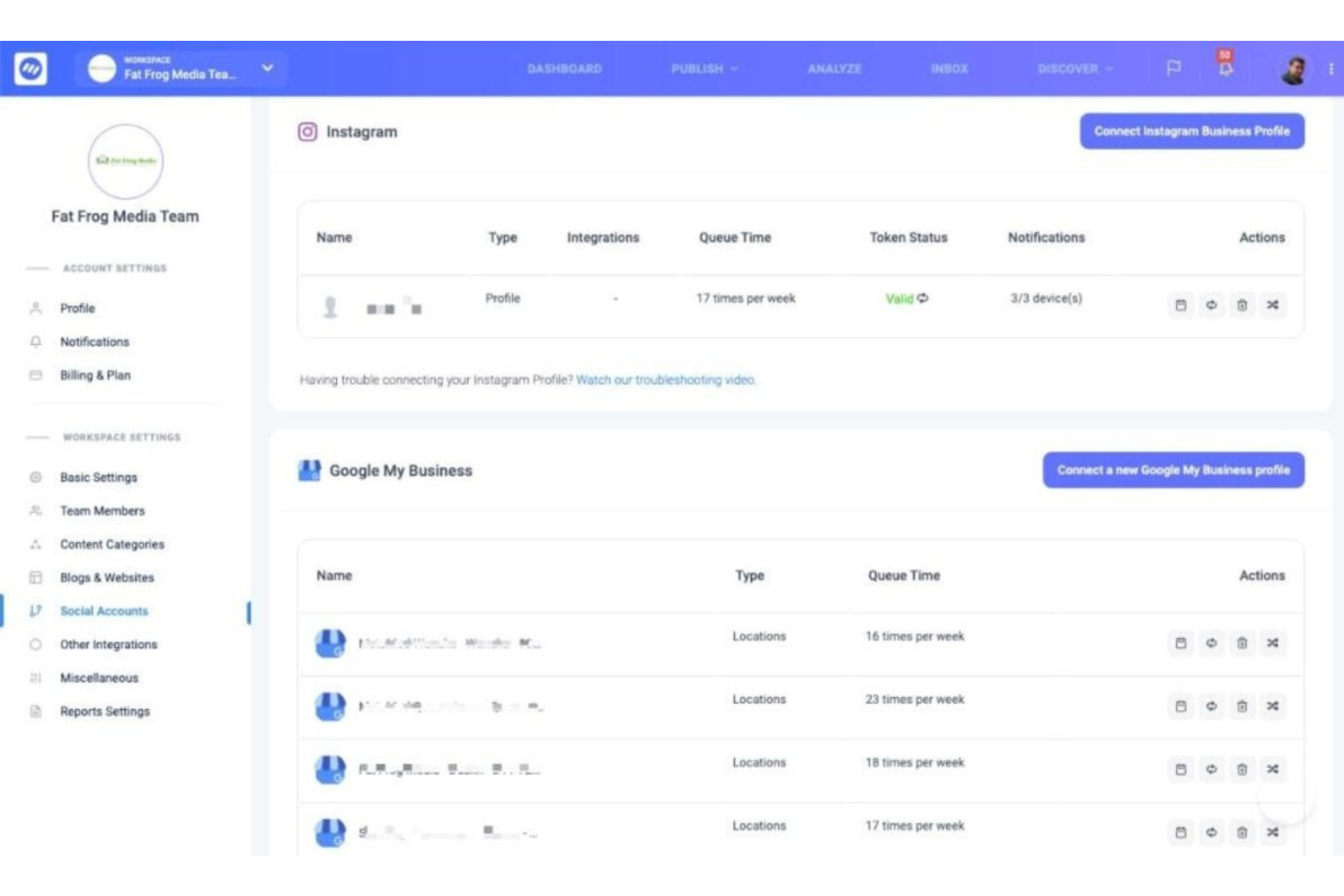The width and height of the screenshot is (1344, 896).
Task: Refresh the Valid token status icon
Action: (x=923, y=298)
